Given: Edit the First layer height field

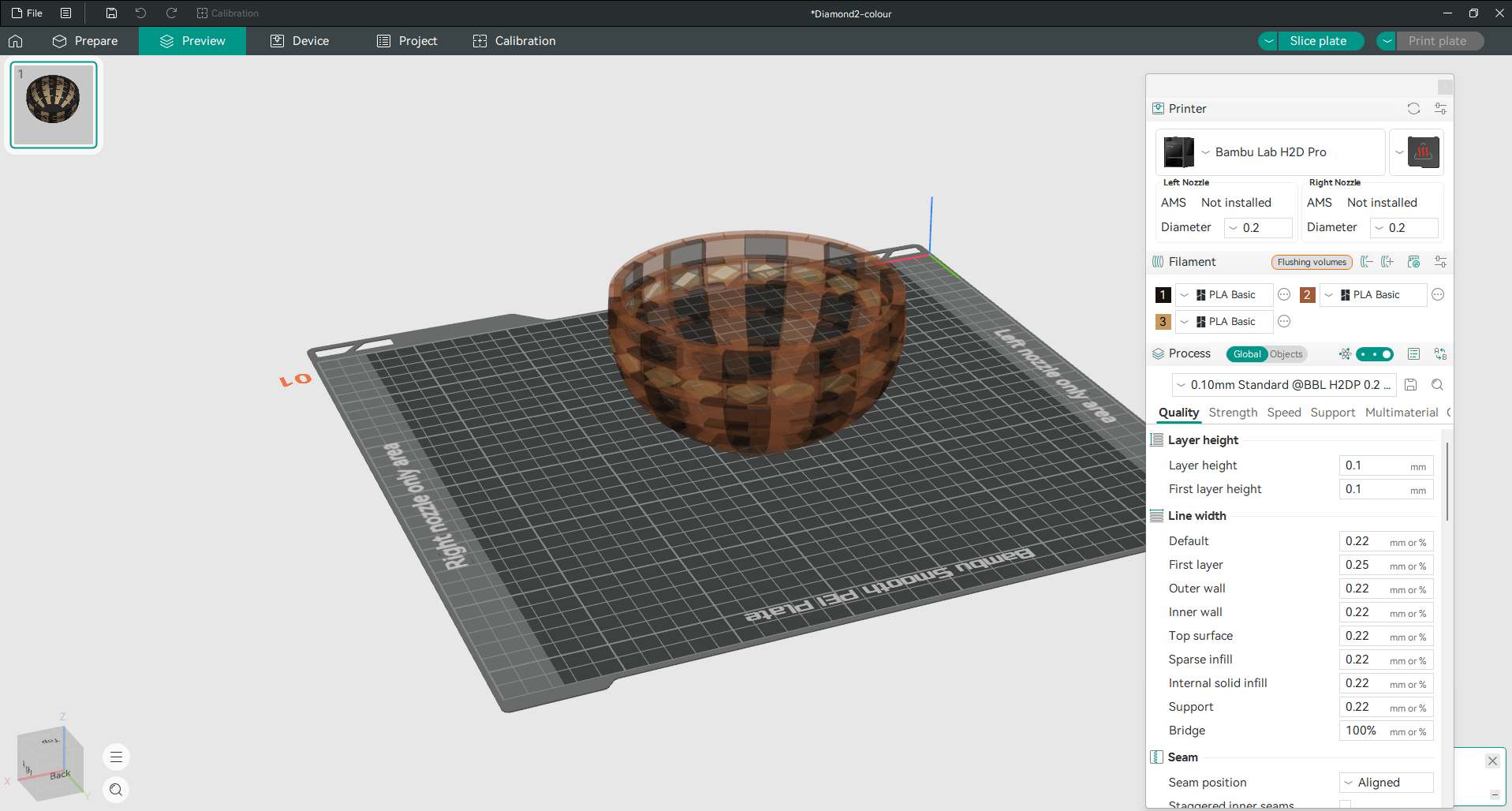Looking at the screenshot, I should 1386,489.
